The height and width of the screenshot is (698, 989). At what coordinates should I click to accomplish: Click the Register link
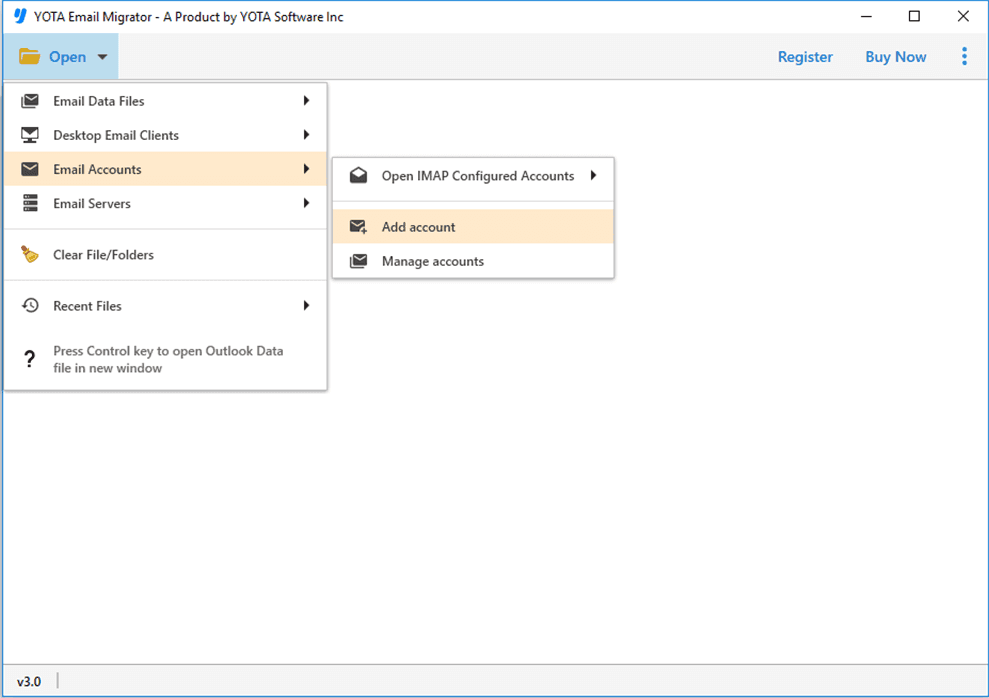[x=805, y=57]
